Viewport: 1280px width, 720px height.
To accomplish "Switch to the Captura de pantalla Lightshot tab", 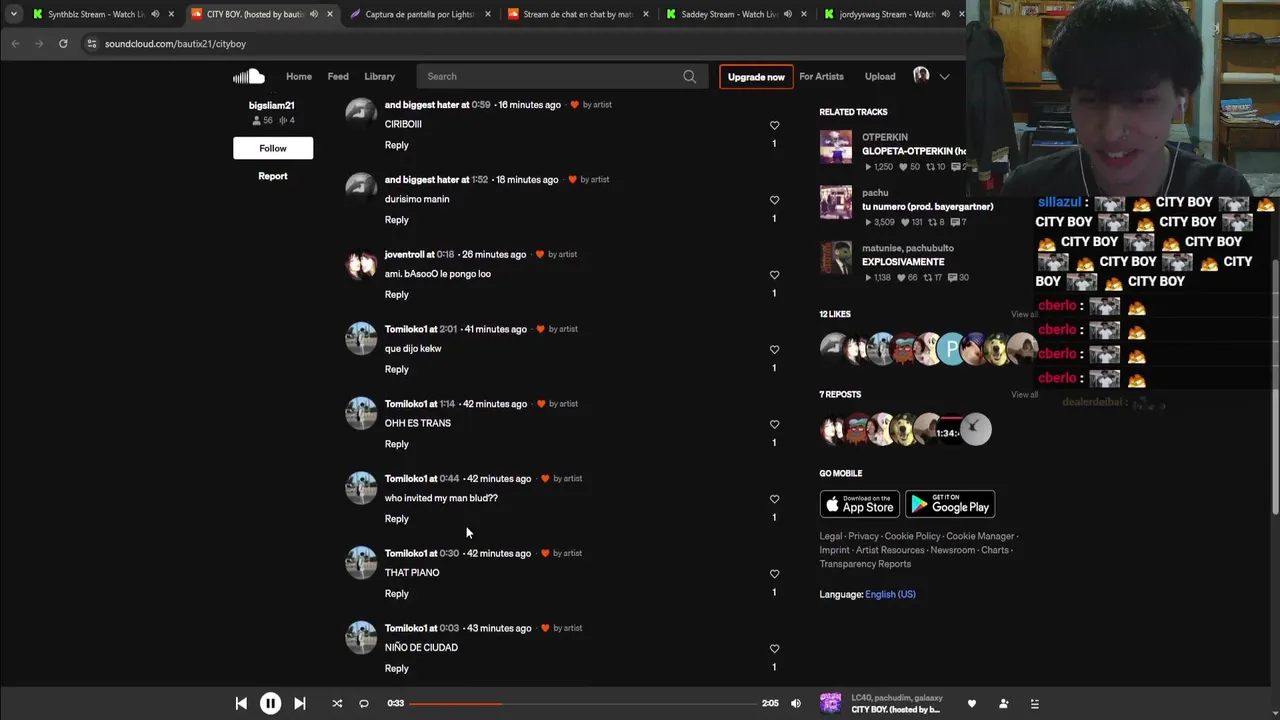I will pos(420,14).
